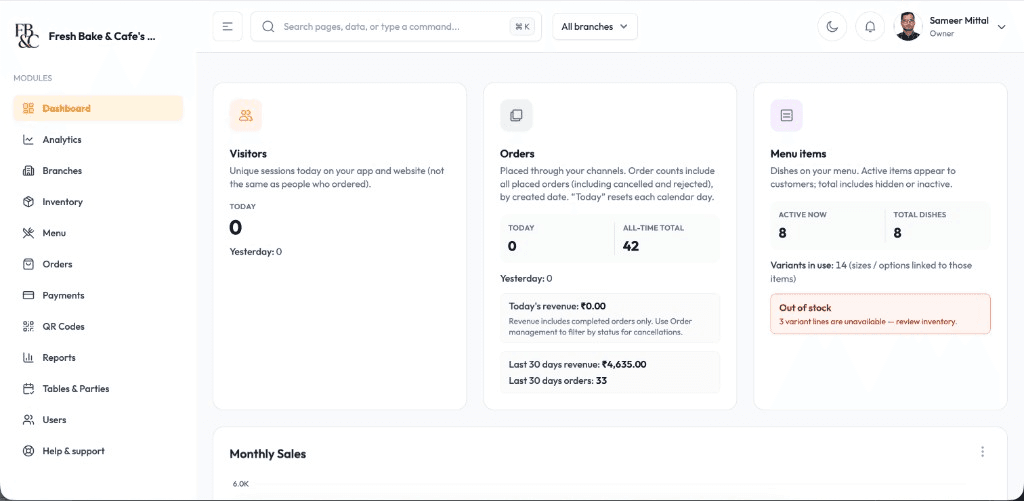1024x501 pixels.
Task: Open Help & support
Action: click(x=98, y=451)
